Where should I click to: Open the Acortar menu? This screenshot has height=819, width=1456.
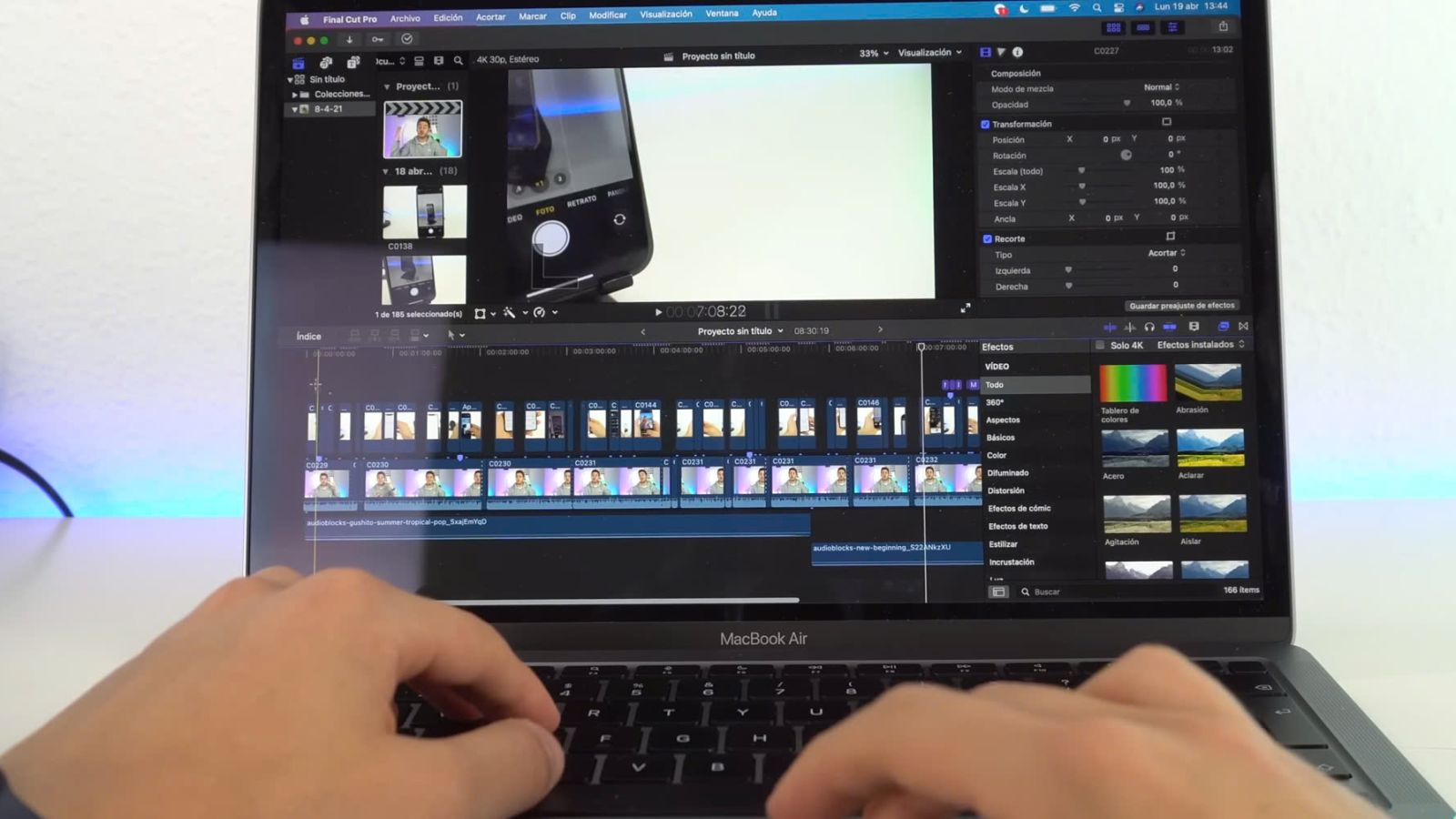[490, 17]
